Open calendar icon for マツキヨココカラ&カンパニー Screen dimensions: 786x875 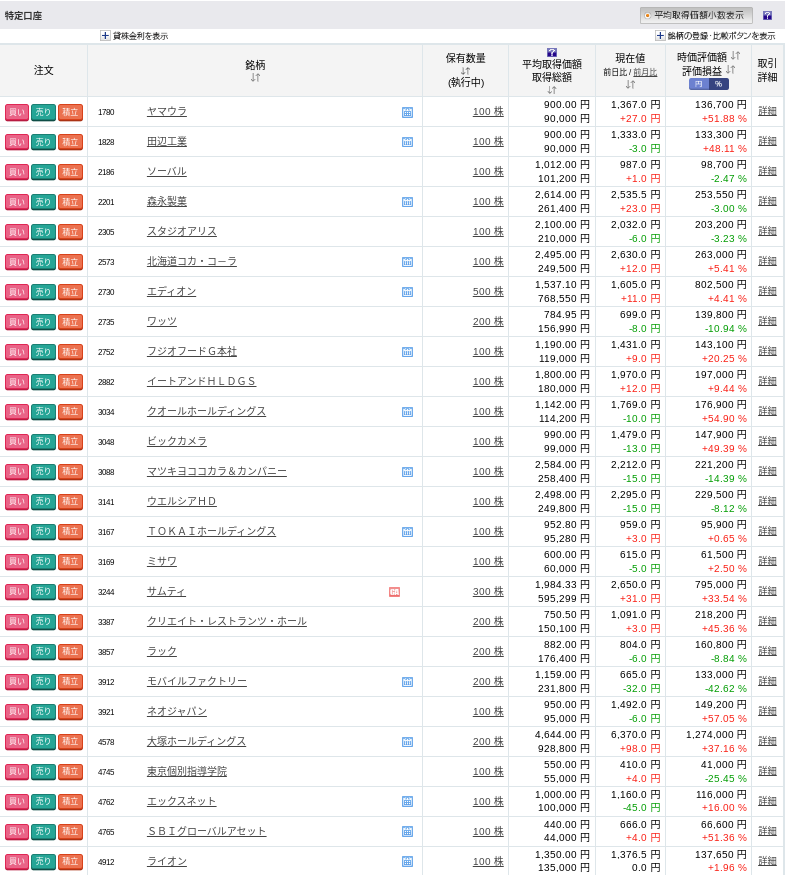[408, 472]
